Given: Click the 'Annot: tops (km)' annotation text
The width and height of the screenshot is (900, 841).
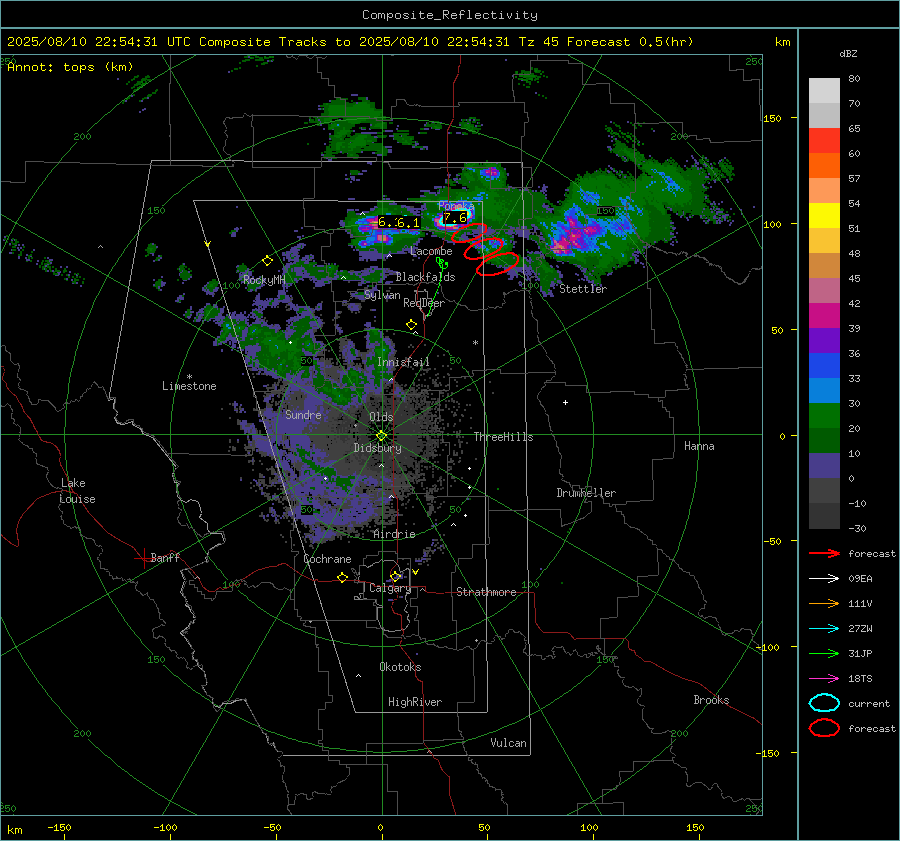Looking at the screenshot, I should tap(70, 67).
